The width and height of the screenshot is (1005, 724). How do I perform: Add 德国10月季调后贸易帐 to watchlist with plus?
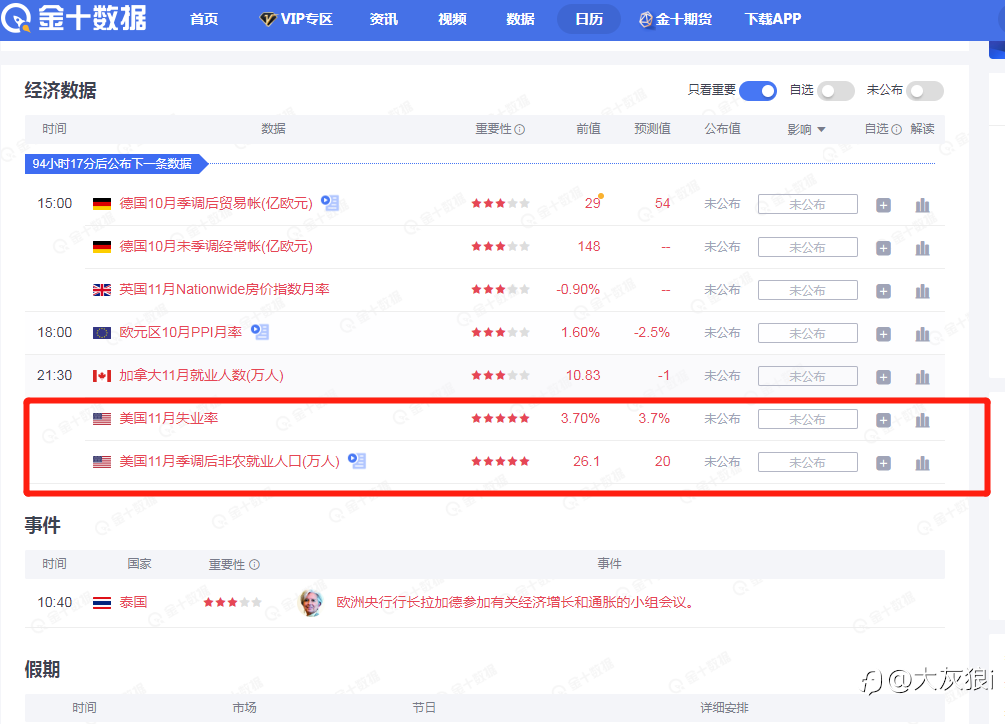pos(883,205)
